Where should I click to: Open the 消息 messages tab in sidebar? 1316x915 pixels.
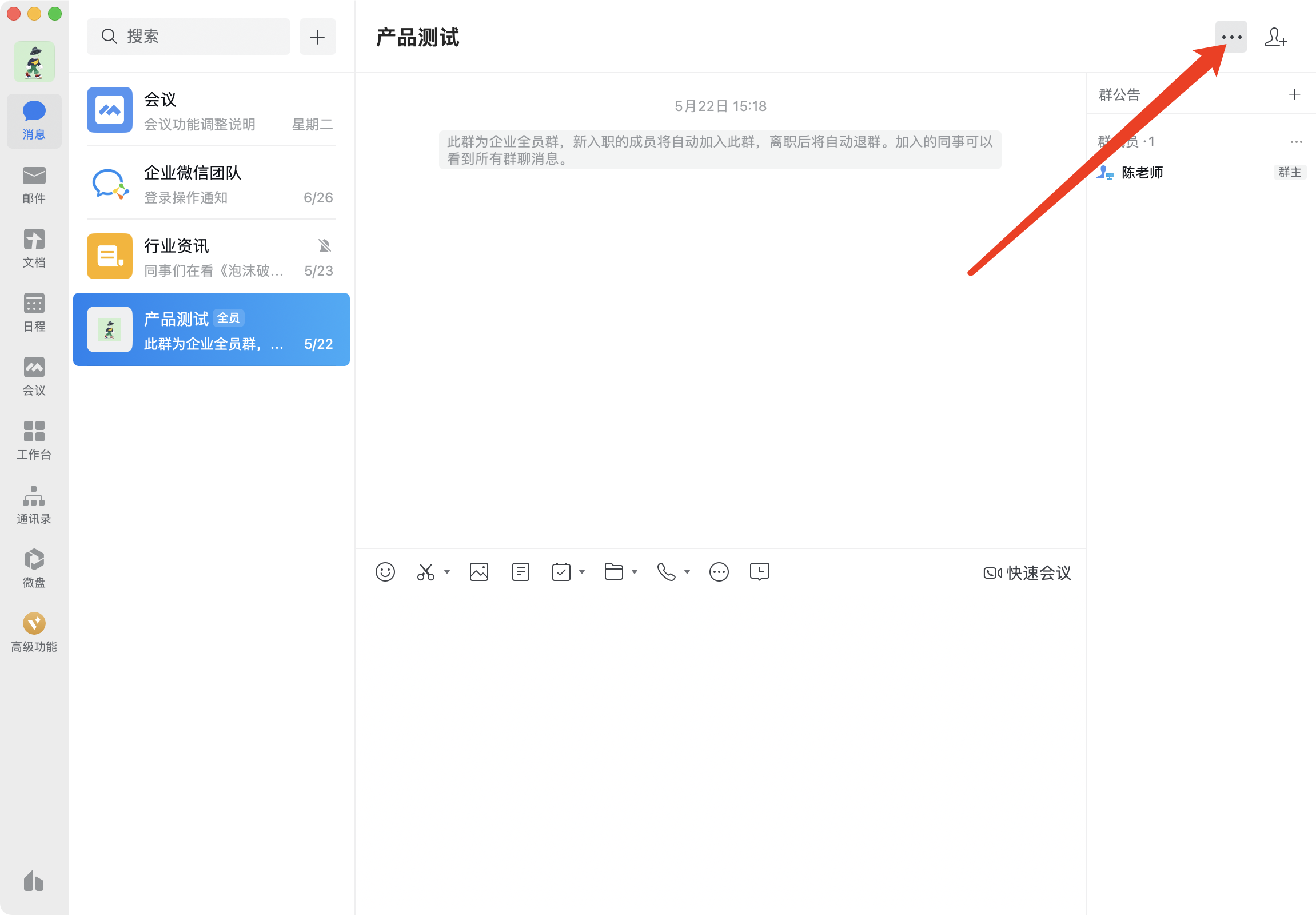[34, 121]
